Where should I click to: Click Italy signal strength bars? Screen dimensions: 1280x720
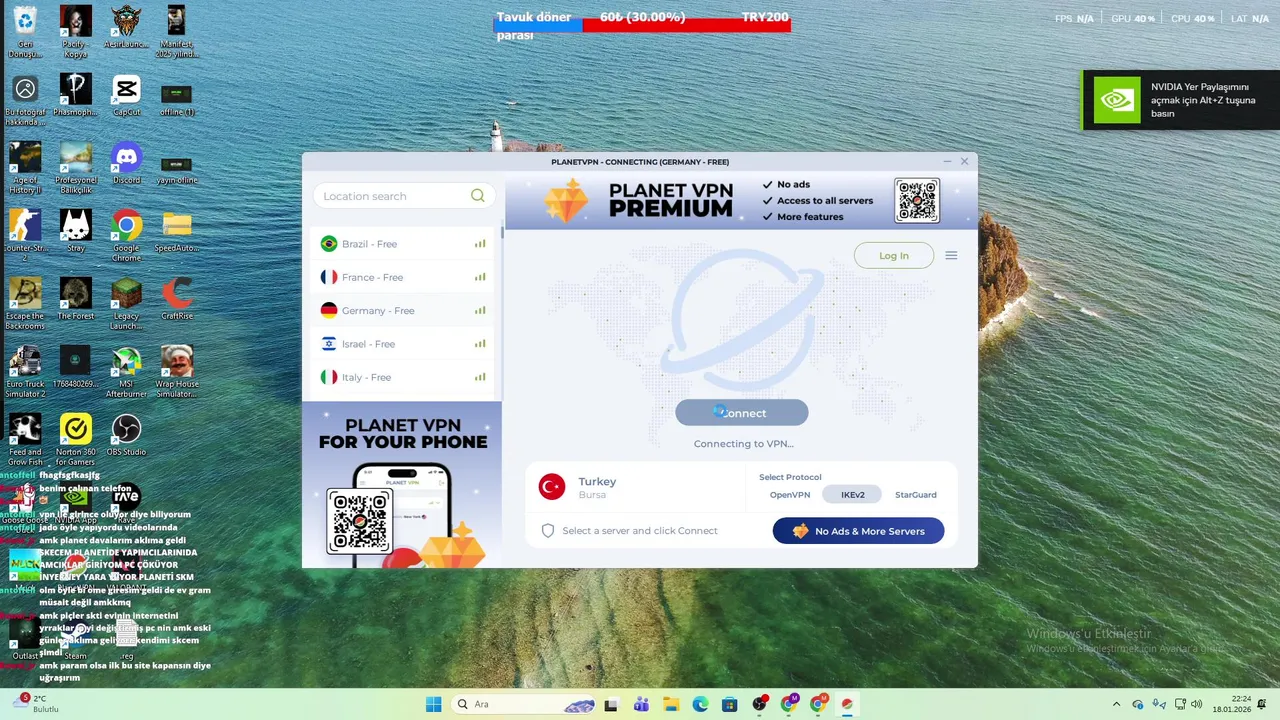(480, 377)
